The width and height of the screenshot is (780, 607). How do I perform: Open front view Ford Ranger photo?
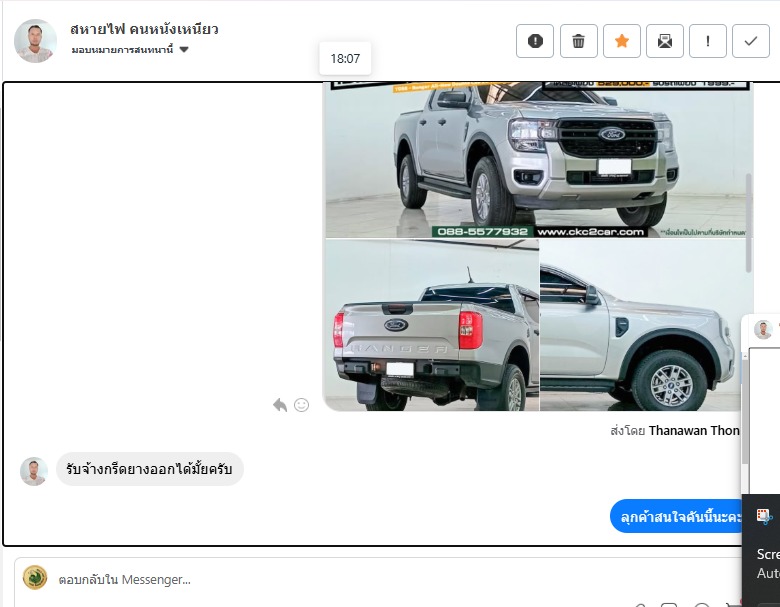tap(538, 160)
